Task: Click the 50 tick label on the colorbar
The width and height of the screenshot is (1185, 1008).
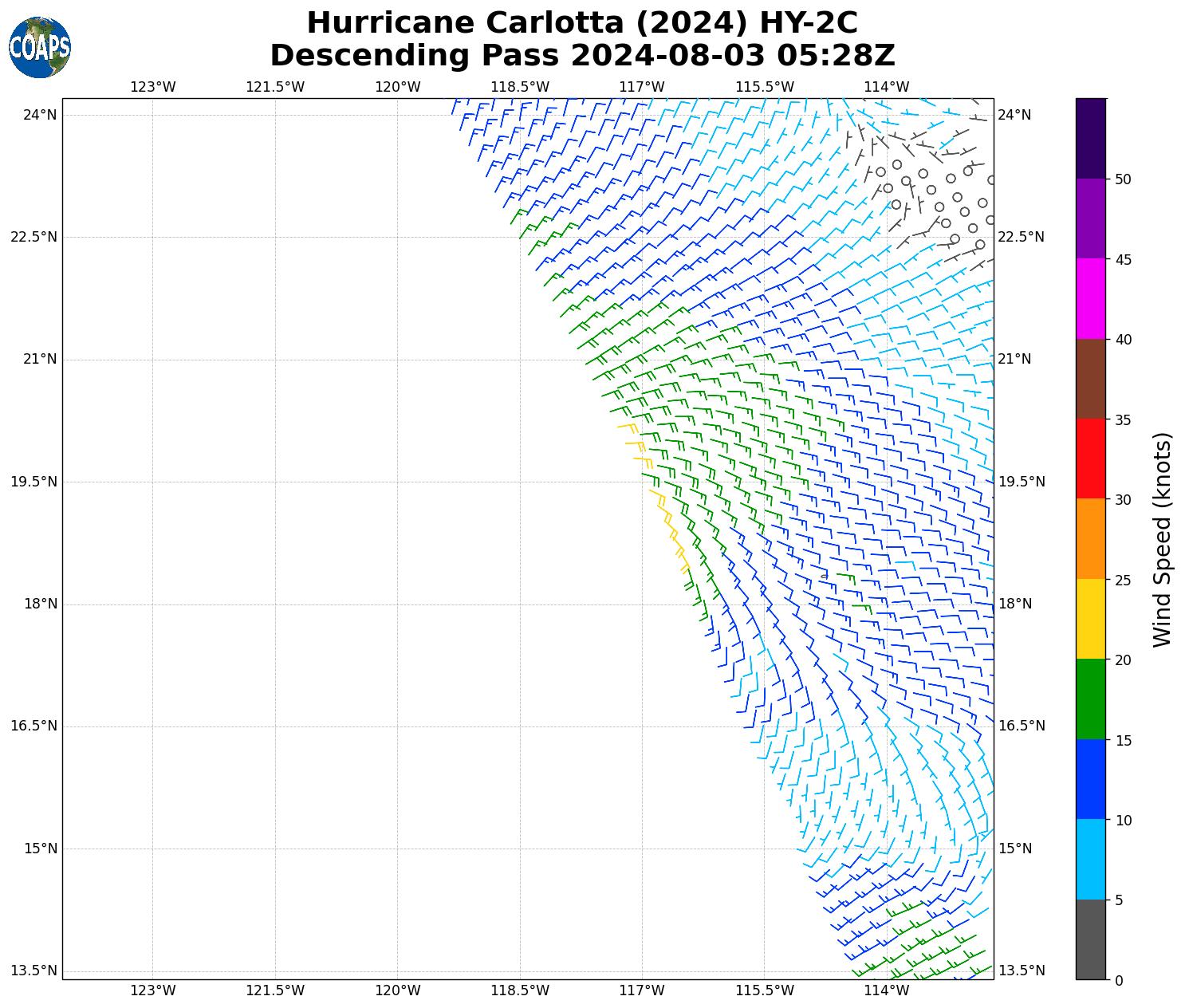Action: tap(1123, 179)
